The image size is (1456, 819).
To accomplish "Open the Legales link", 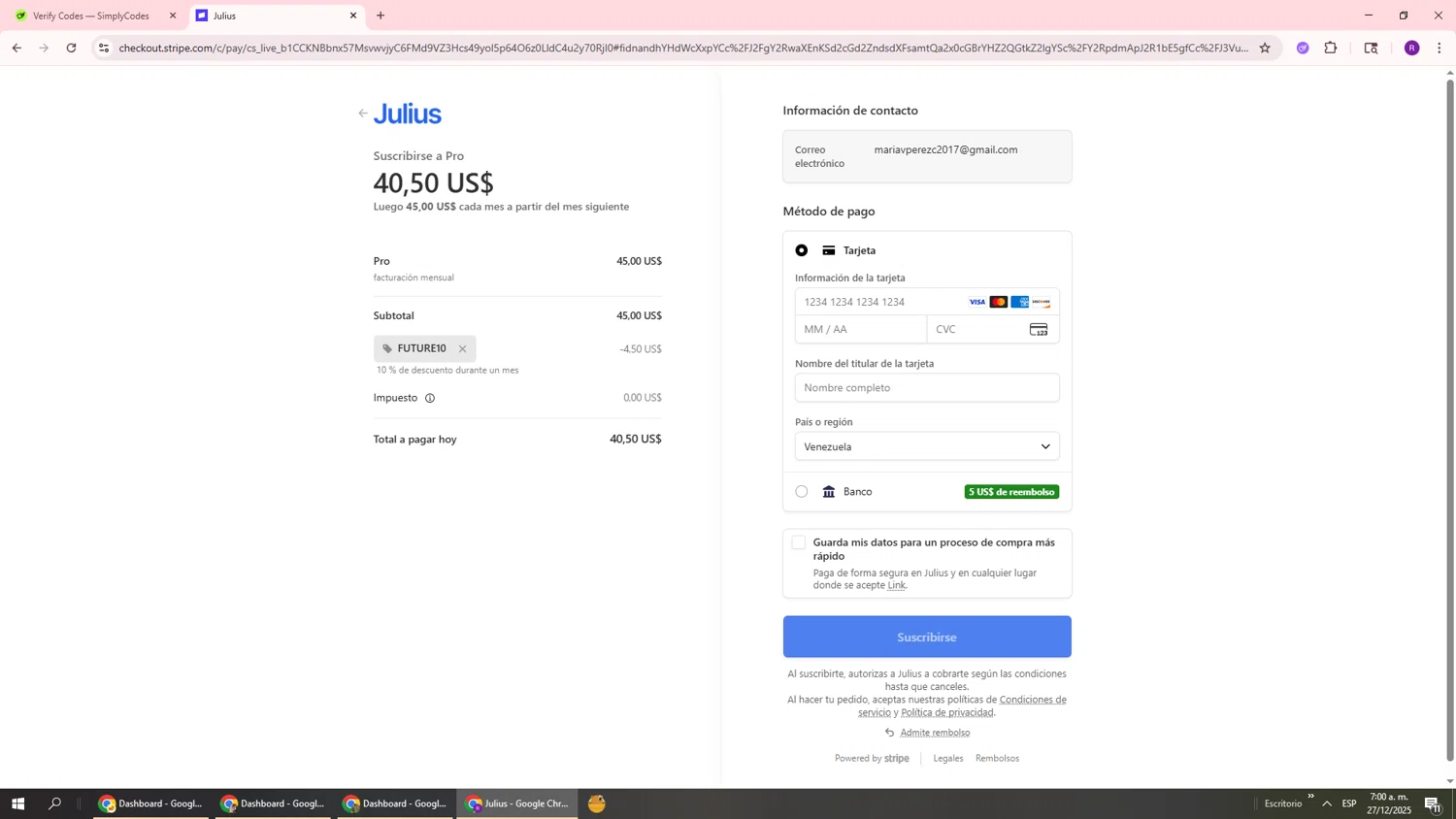I will click(948, 759).
